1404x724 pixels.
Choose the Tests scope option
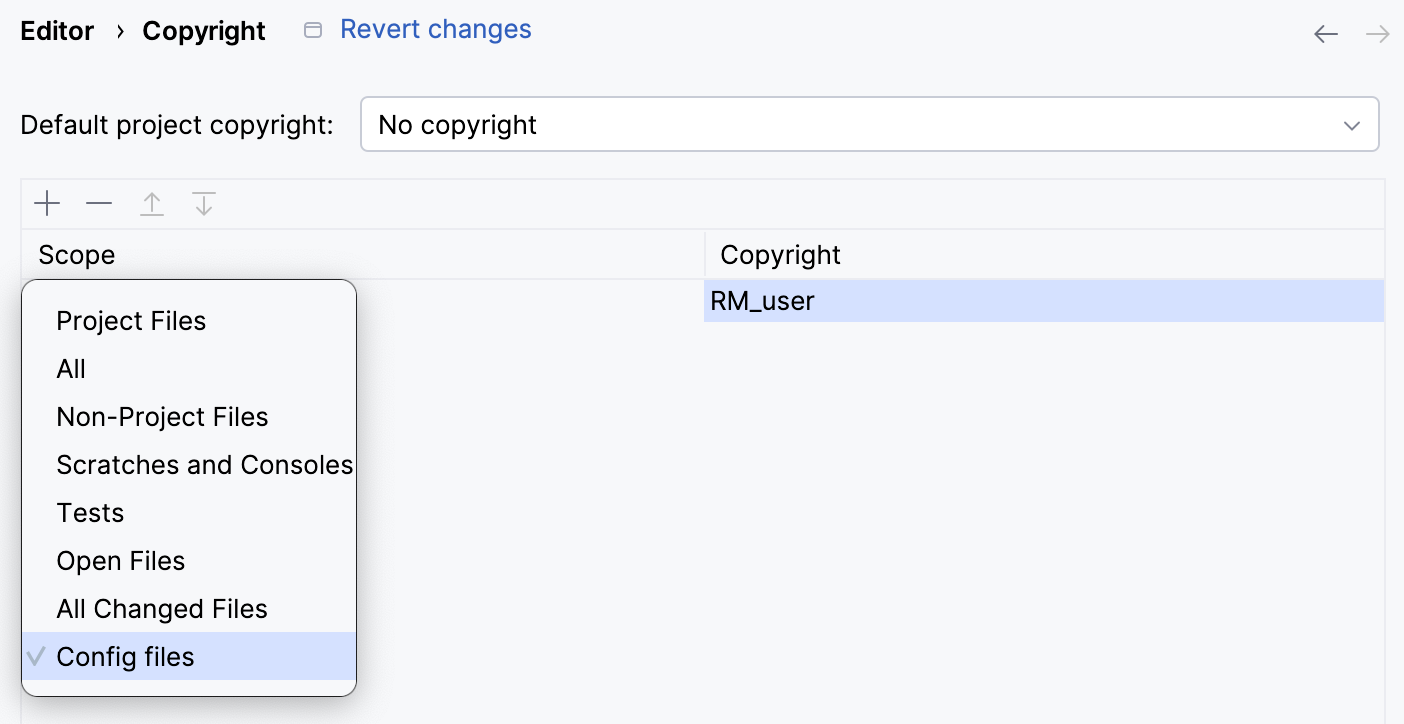click(x=90, y=513)
